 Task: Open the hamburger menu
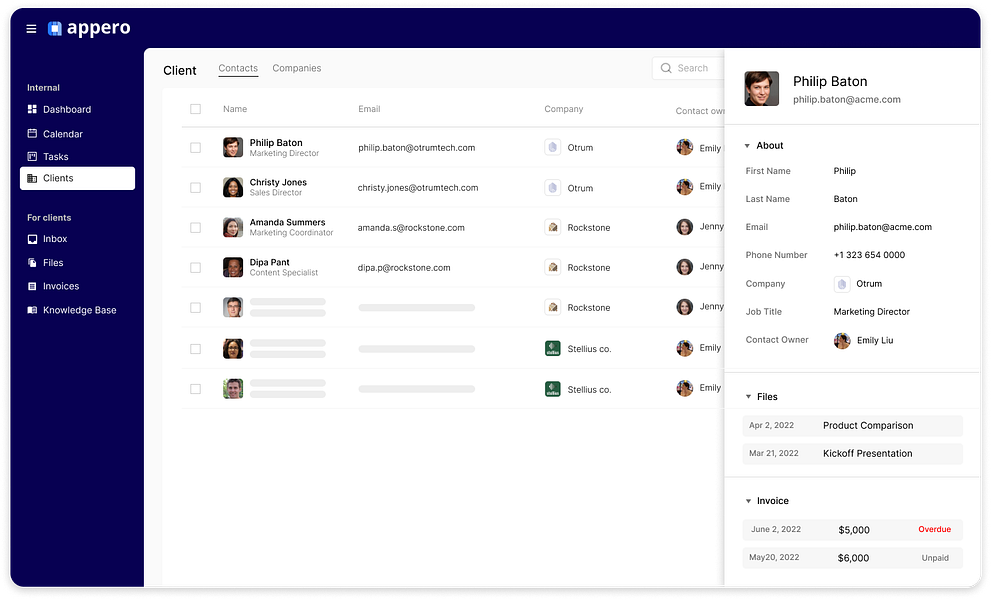(31, 28)
